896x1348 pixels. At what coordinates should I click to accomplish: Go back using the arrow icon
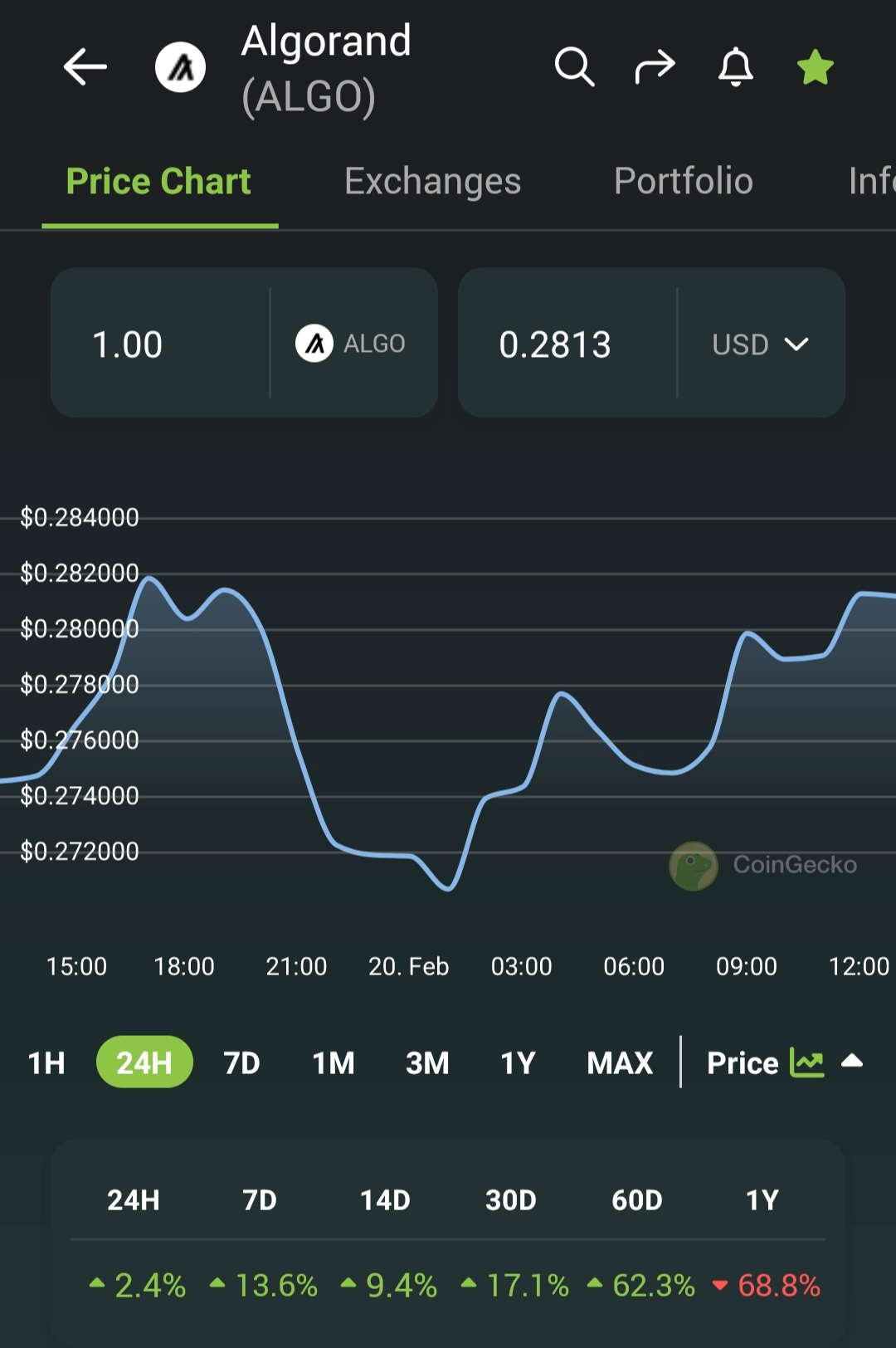pos(85,67)
